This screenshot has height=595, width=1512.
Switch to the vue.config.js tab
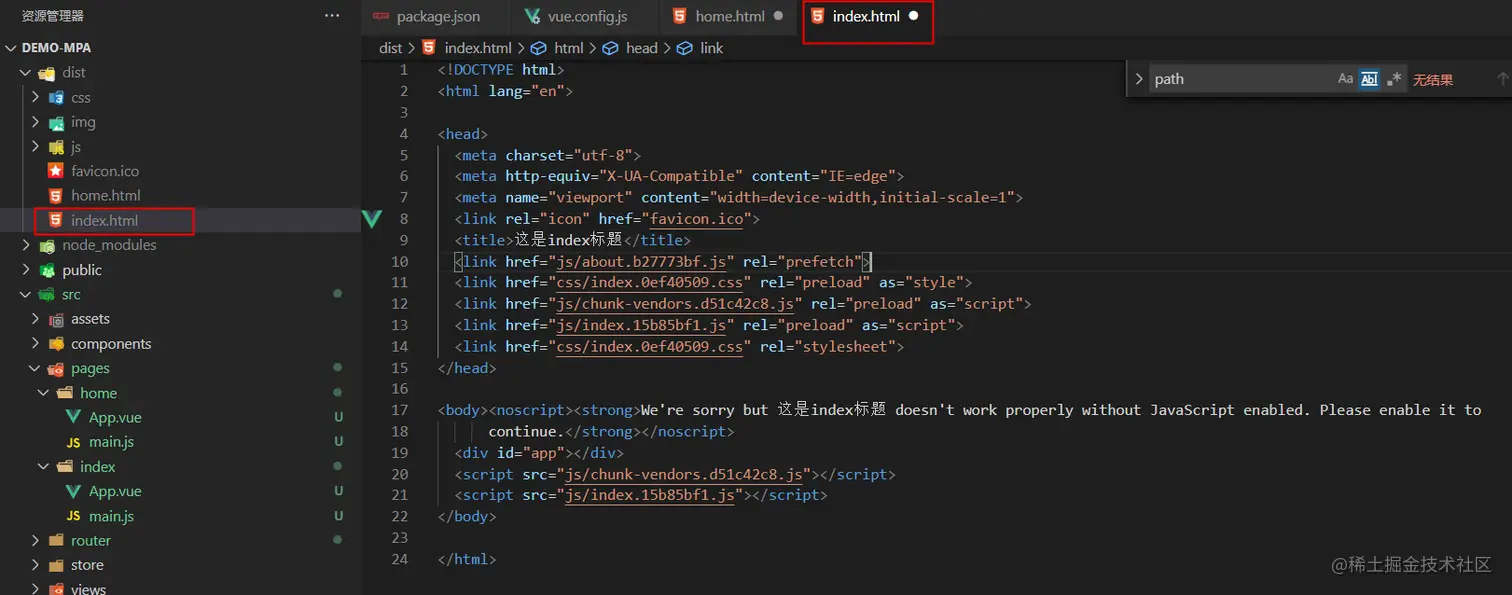tap(586, 17)
